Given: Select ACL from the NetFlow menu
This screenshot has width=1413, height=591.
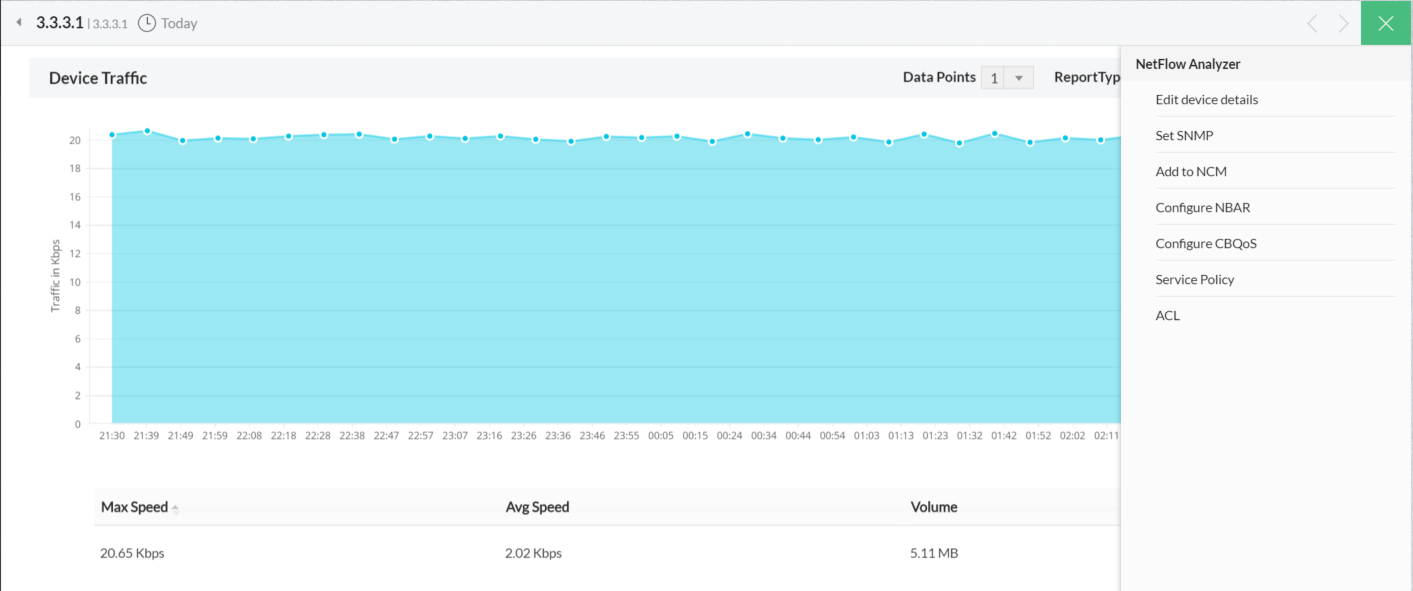Looking at the screenshot, I should click(1167, 316).
